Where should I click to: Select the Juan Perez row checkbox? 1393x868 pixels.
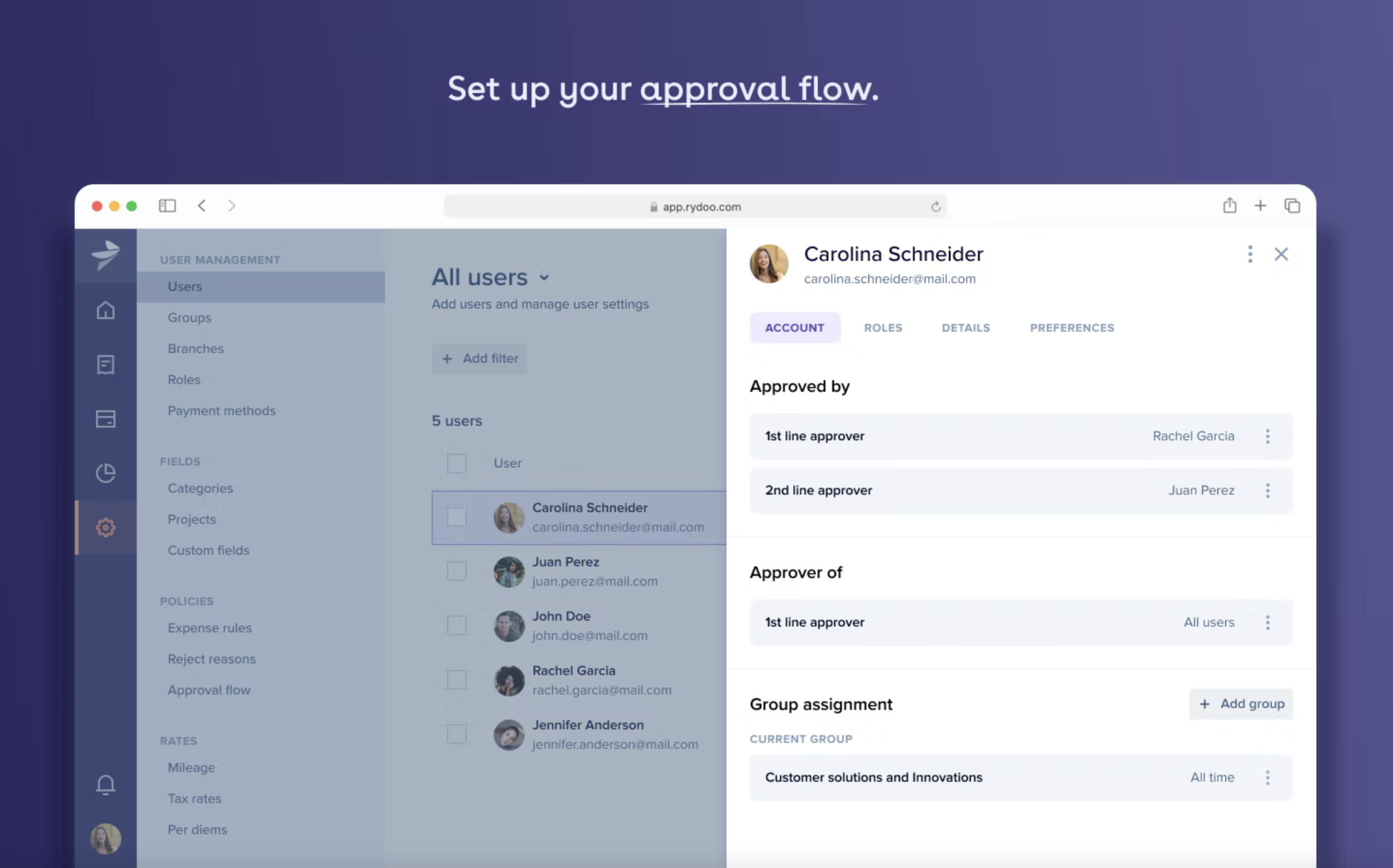point(456,571)
